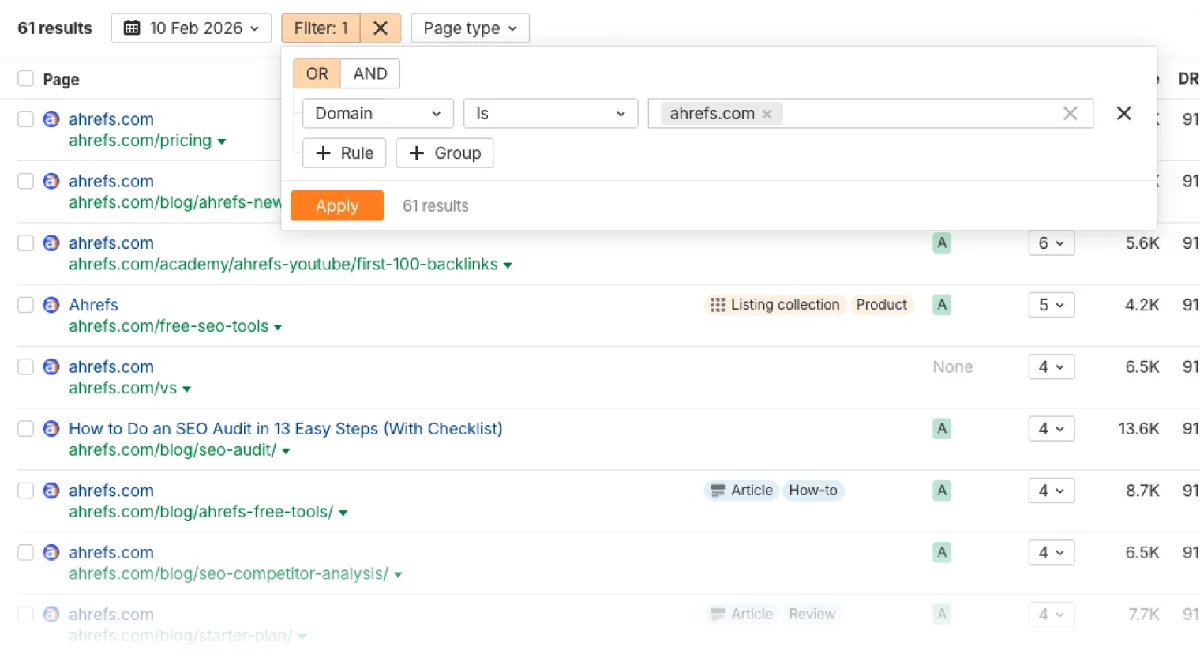
Task: Click the calendar icon next to 10 Feb 2026
Action: point(132,28)
